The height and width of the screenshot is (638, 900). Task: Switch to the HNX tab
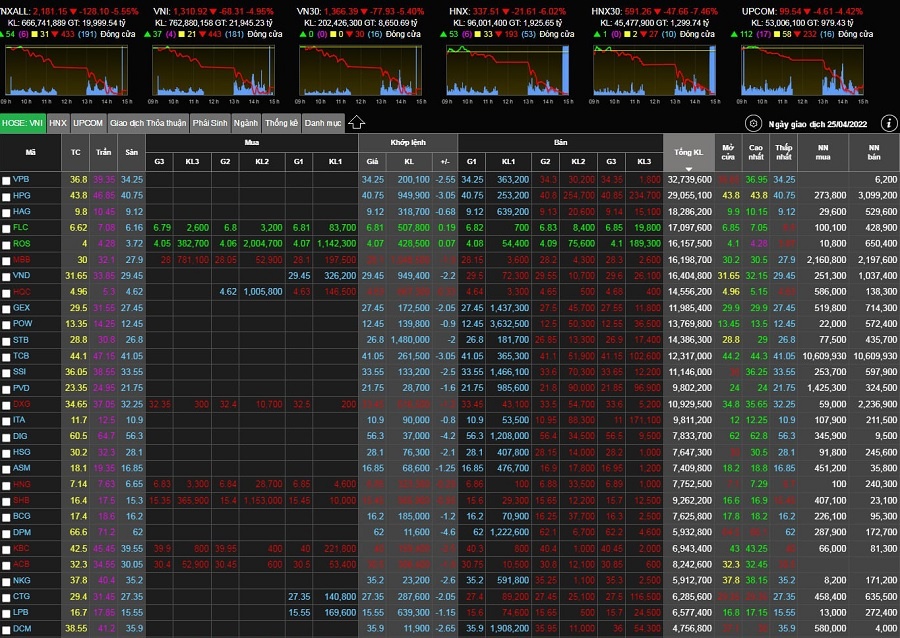point(58,123)
